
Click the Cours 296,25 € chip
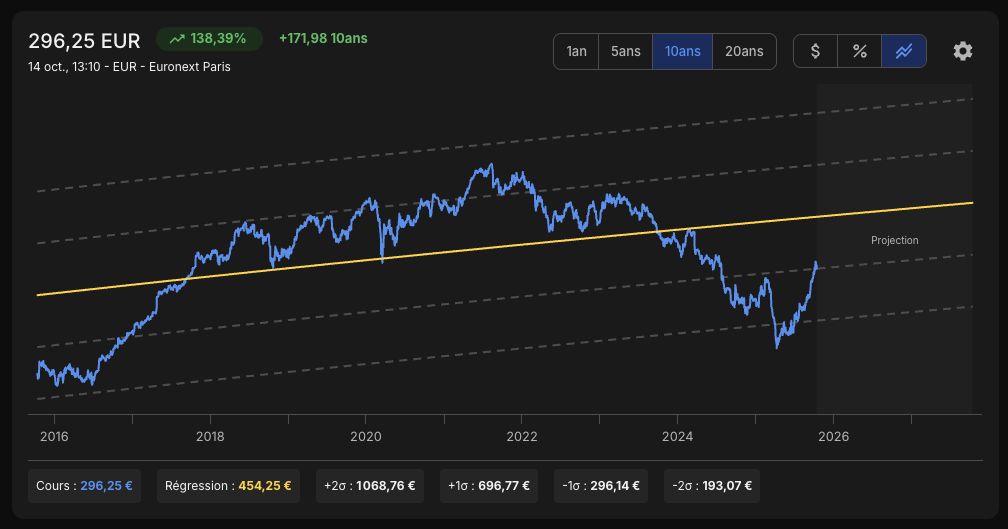[84, 486]
